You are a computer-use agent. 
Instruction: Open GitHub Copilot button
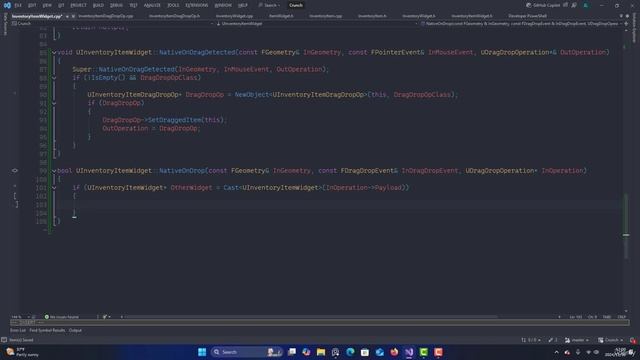click(x=543, y=5)
